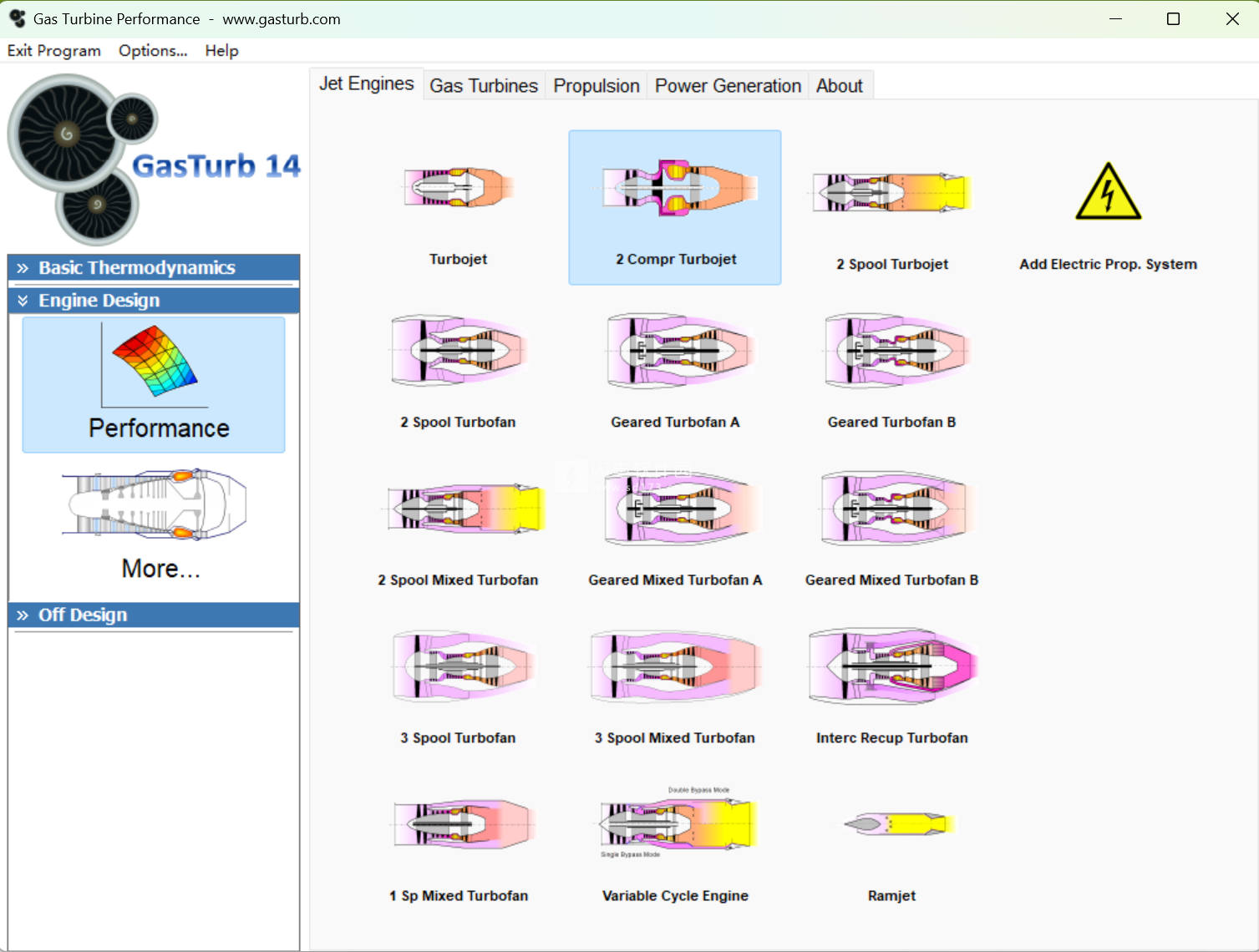Collapse the Engine Design section
Viewport: 1259px width, 952px height.
click(x=154, y=301)
